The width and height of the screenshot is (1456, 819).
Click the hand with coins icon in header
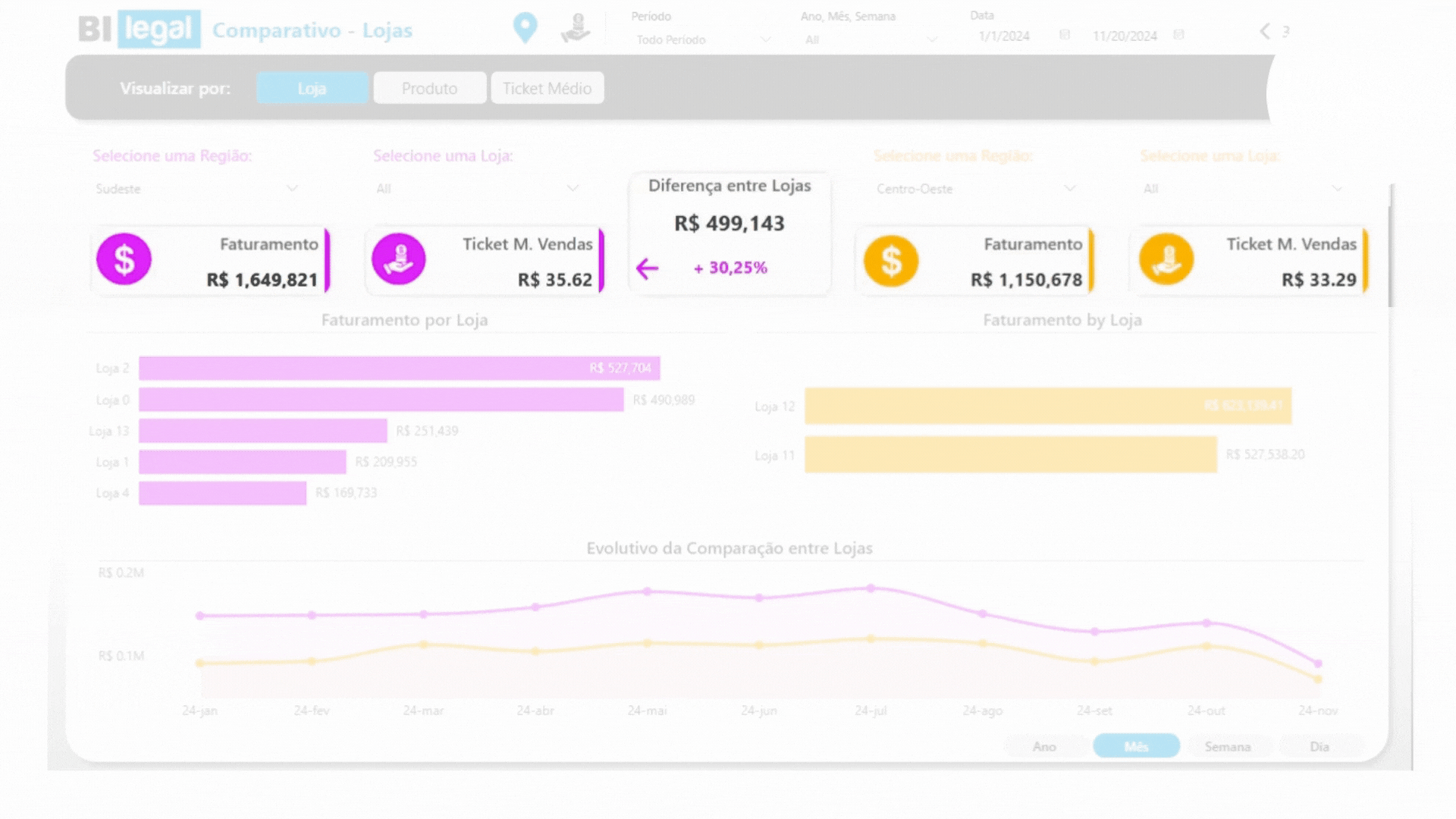tap(576, 28)
